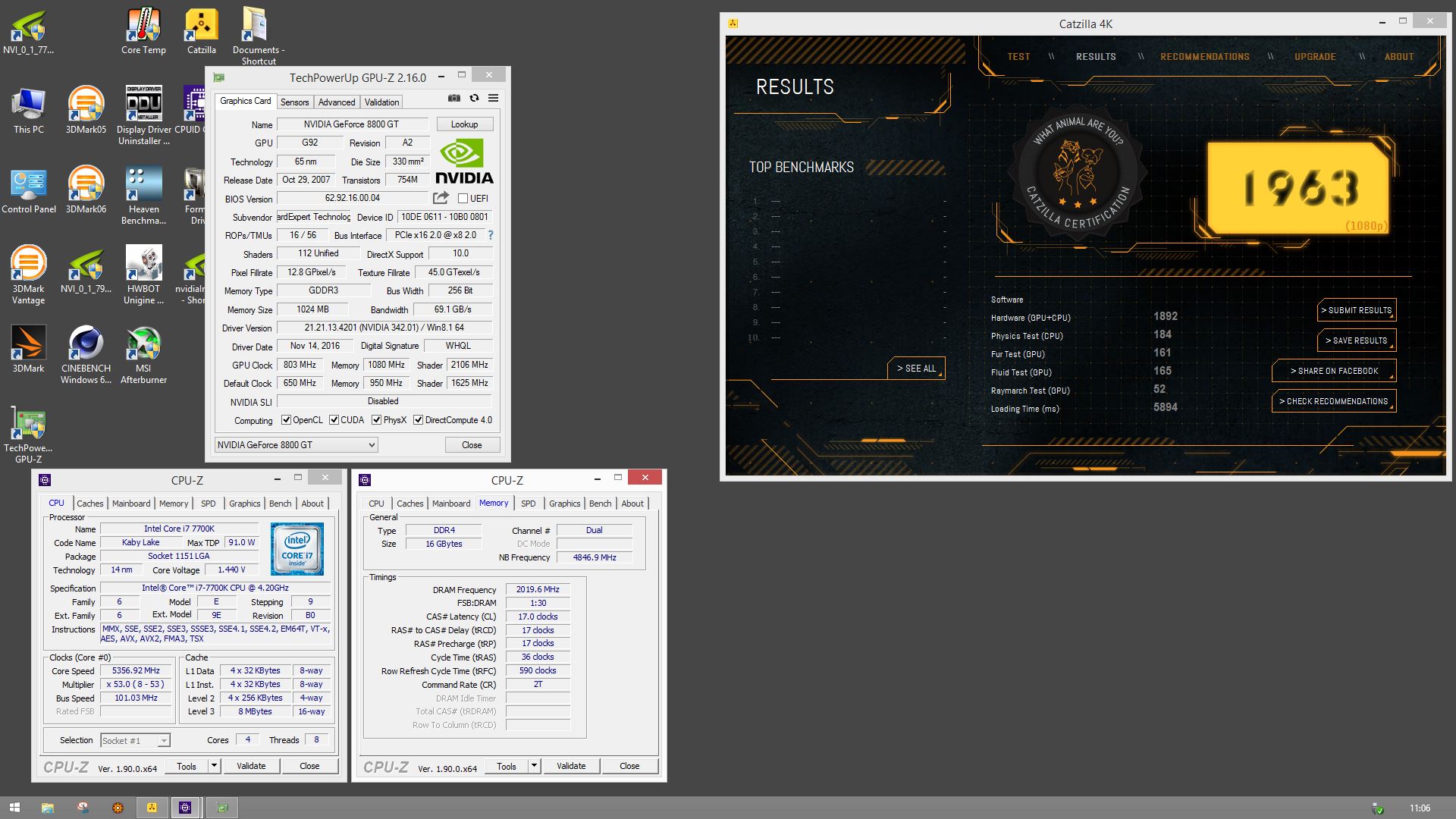Toggle the DirectCompute 4.0 checkbox
This screenshot has width=1456, height=819.
coord(418,420)
